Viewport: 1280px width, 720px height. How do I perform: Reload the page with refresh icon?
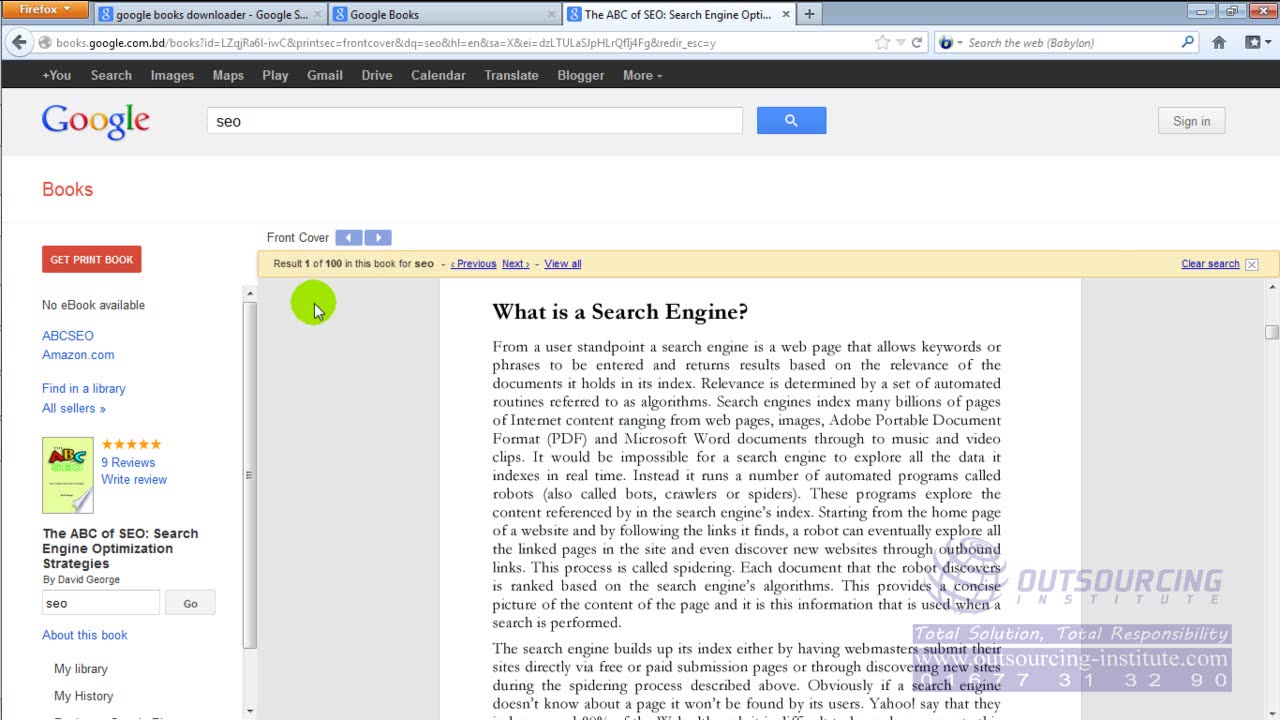point(916,43)
